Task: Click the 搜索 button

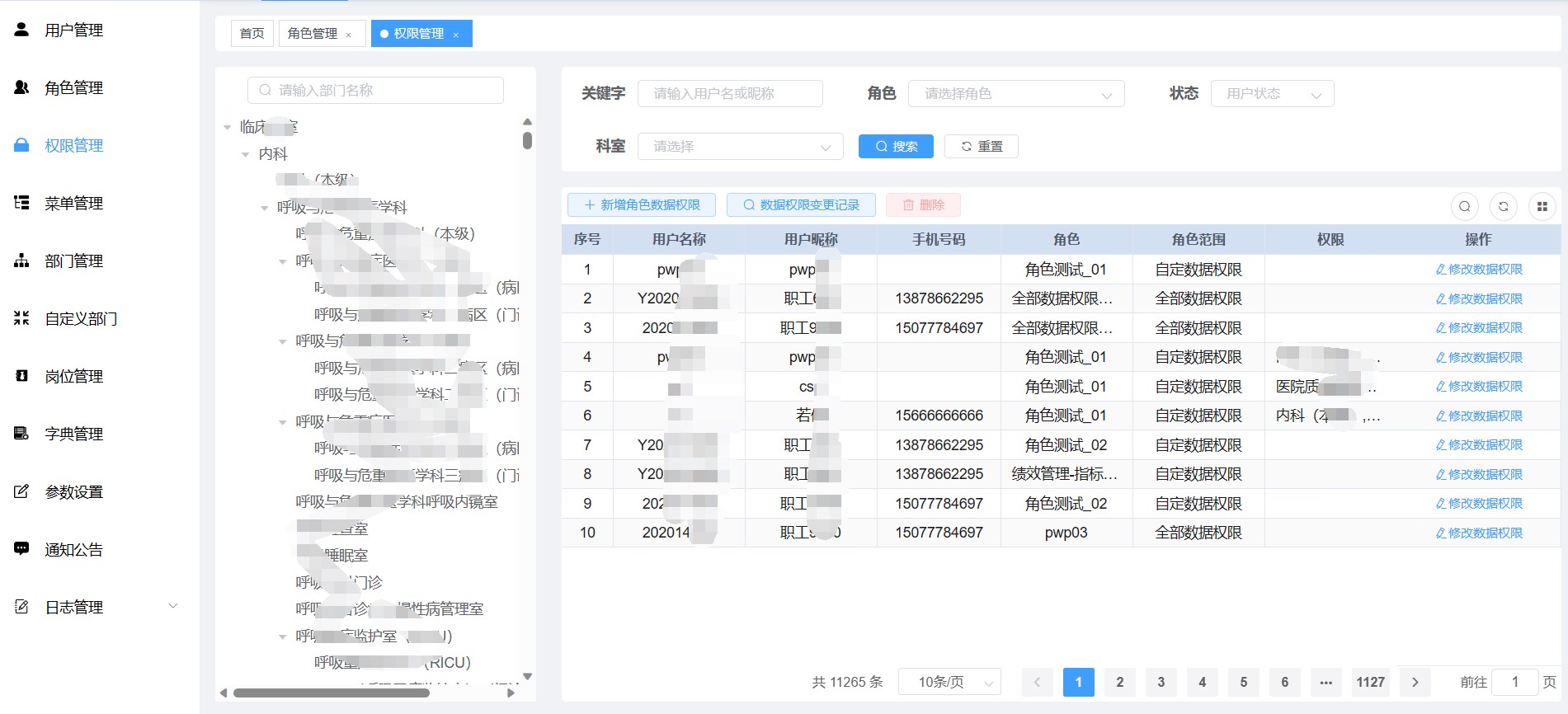Action: (896, 147)
